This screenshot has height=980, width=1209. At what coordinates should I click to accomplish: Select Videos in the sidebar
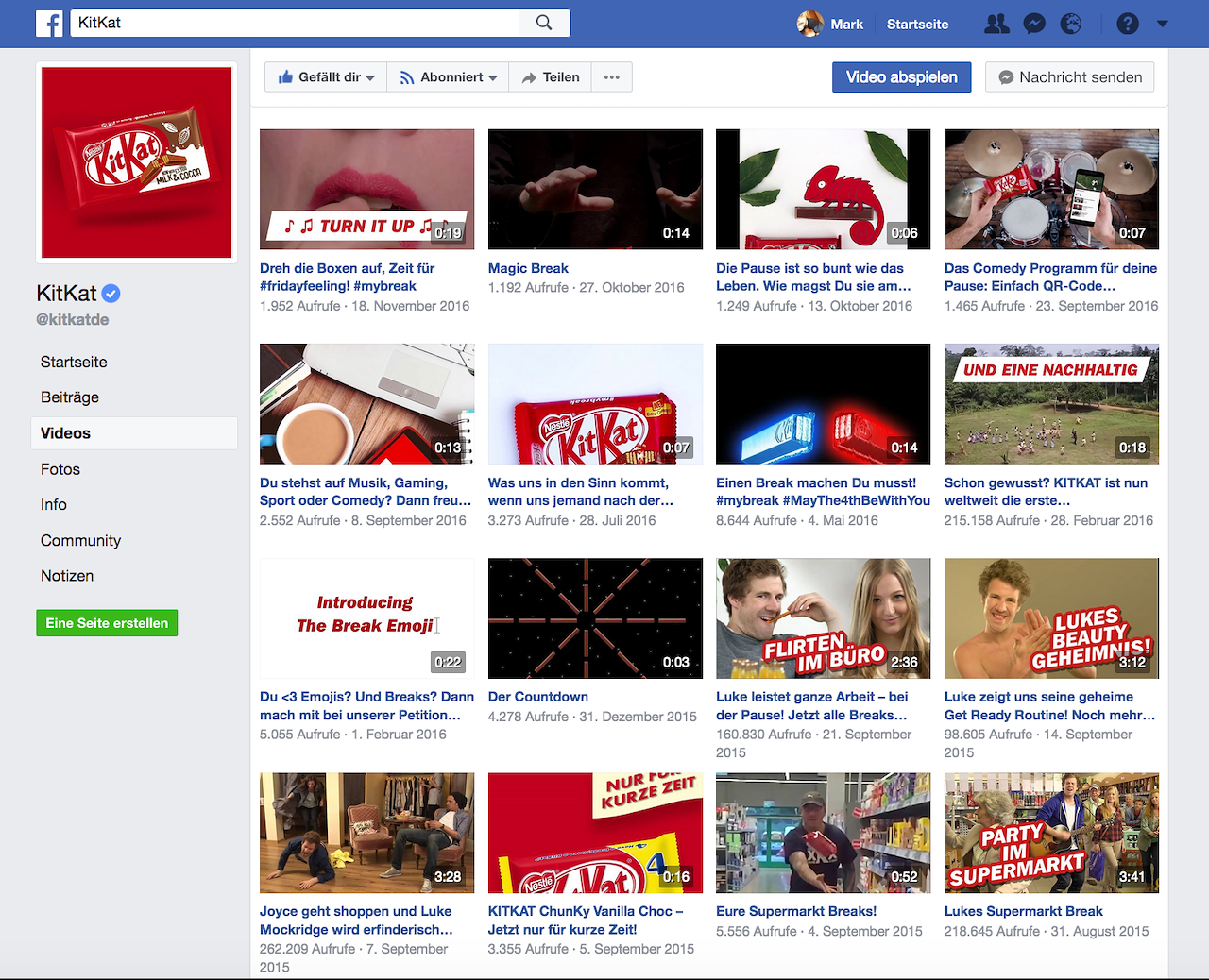point(134,433)
